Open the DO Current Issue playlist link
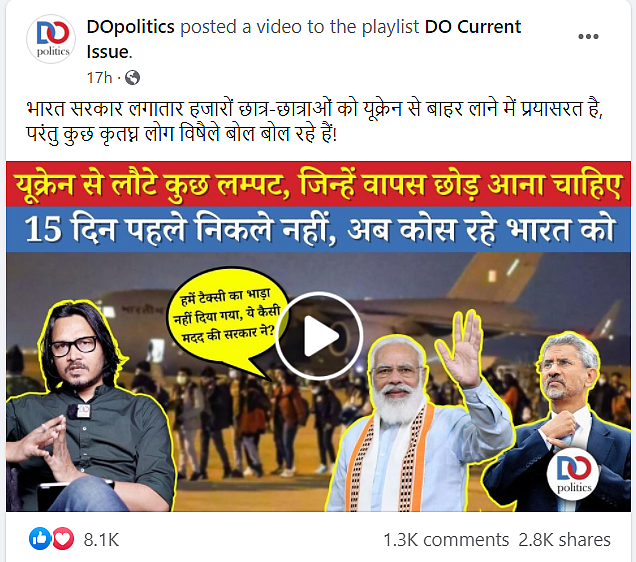Screen dimensions: 636x562 [x=303, y=39]
